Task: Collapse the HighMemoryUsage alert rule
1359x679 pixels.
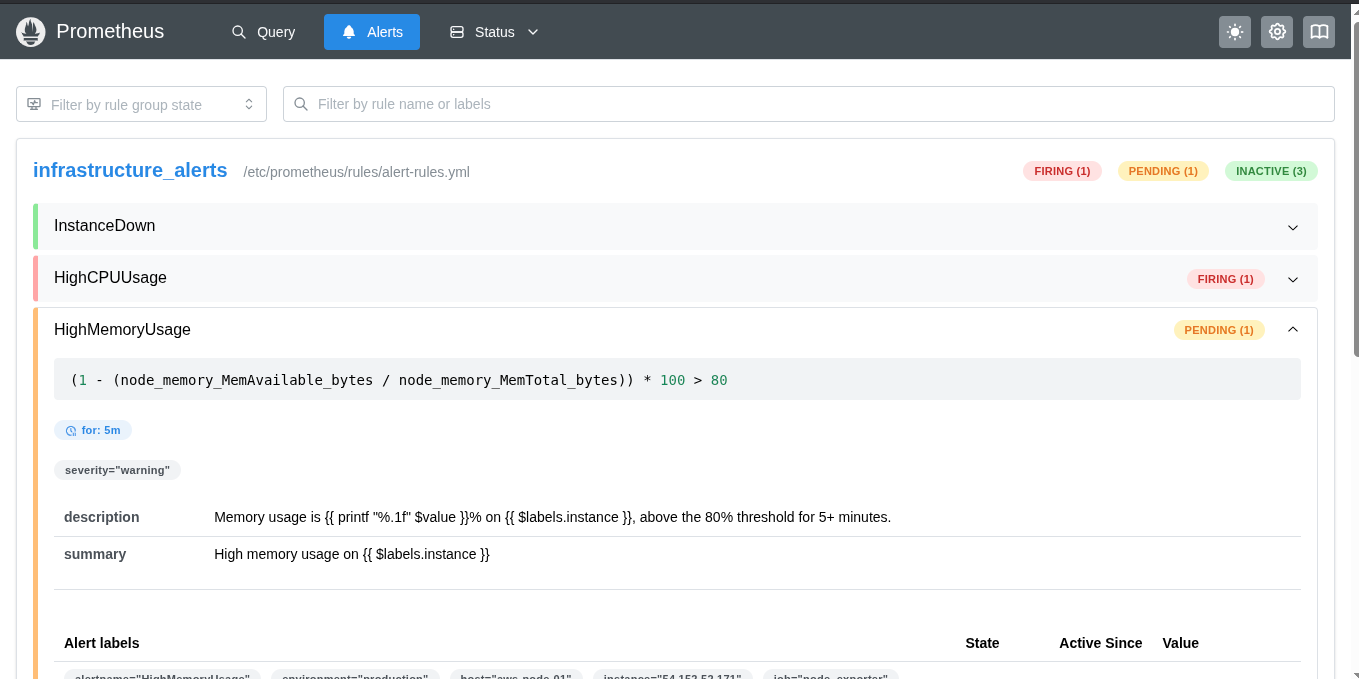Action: (1292, 328)
